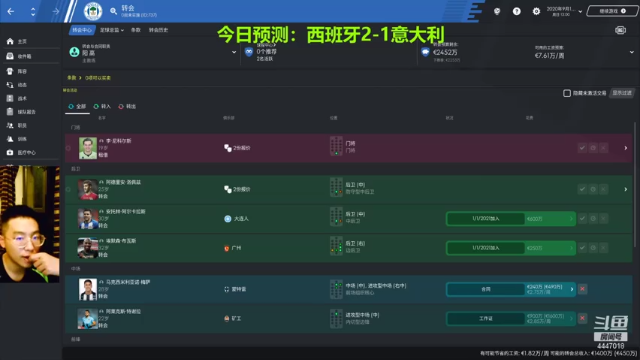Click the transfer list vertical scrollbar
This screenshot has height=360, width=640.
pyautogui.click(x=635, y=184)
